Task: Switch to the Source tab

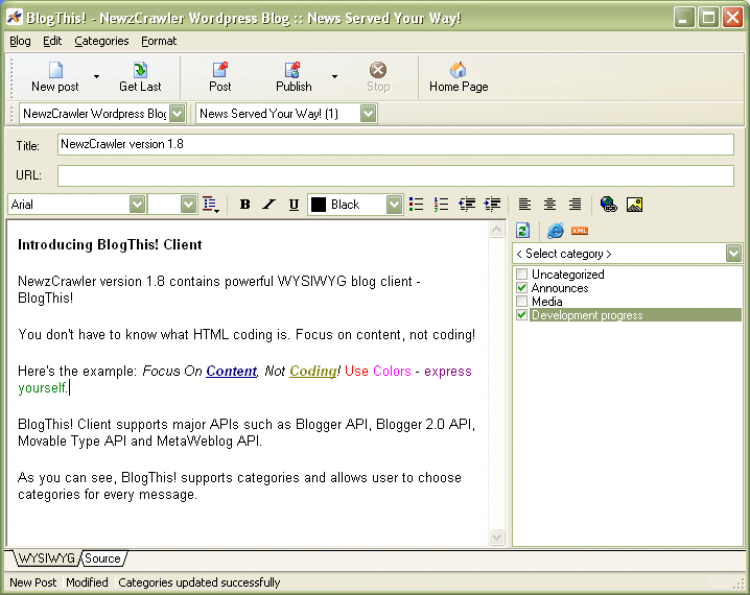Action: [103, 559]
